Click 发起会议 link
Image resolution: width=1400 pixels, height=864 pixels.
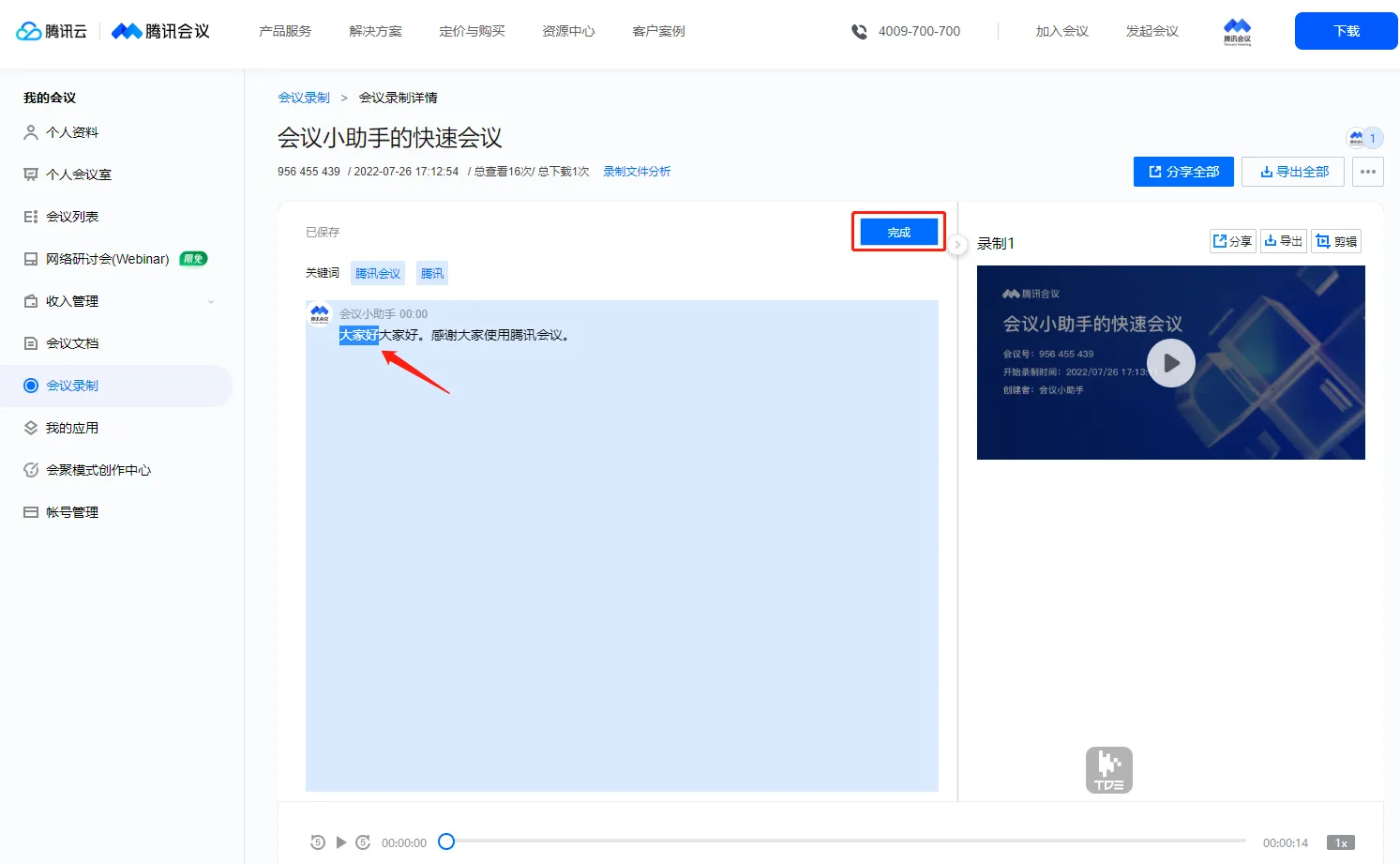click(1152, 31)
